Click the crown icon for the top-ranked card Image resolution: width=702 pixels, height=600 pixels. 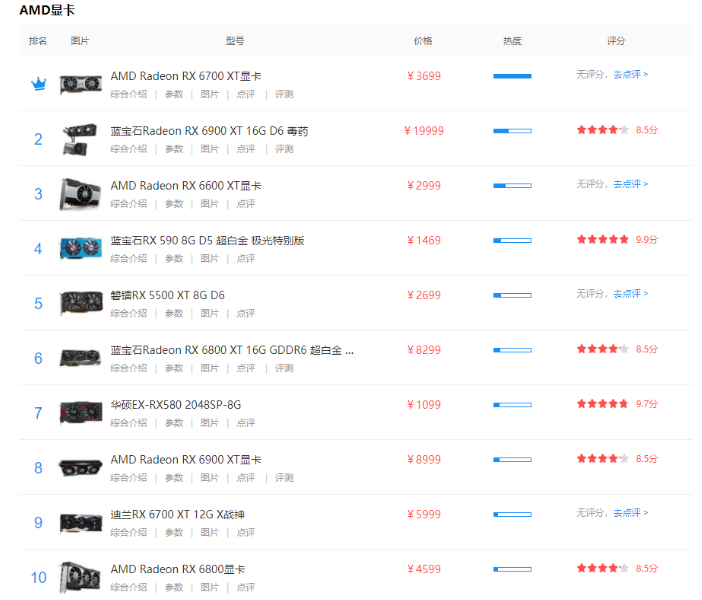pyautogui.click(x=38, y=84)
